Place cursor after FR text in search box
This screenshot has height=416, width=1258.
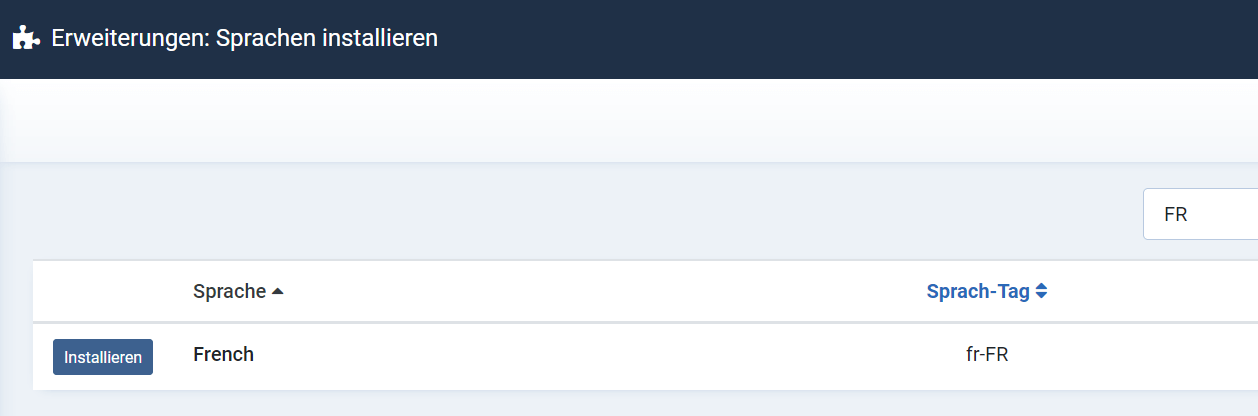click(x=1189, y=214)
